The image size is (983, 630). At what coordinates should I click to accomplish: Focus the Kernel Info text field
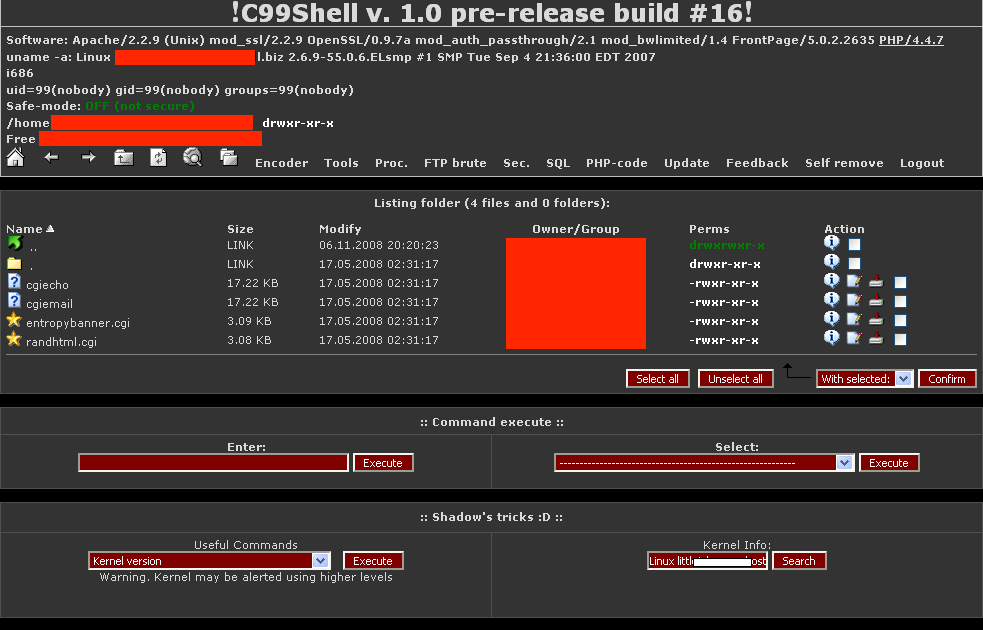click(707, 560)
